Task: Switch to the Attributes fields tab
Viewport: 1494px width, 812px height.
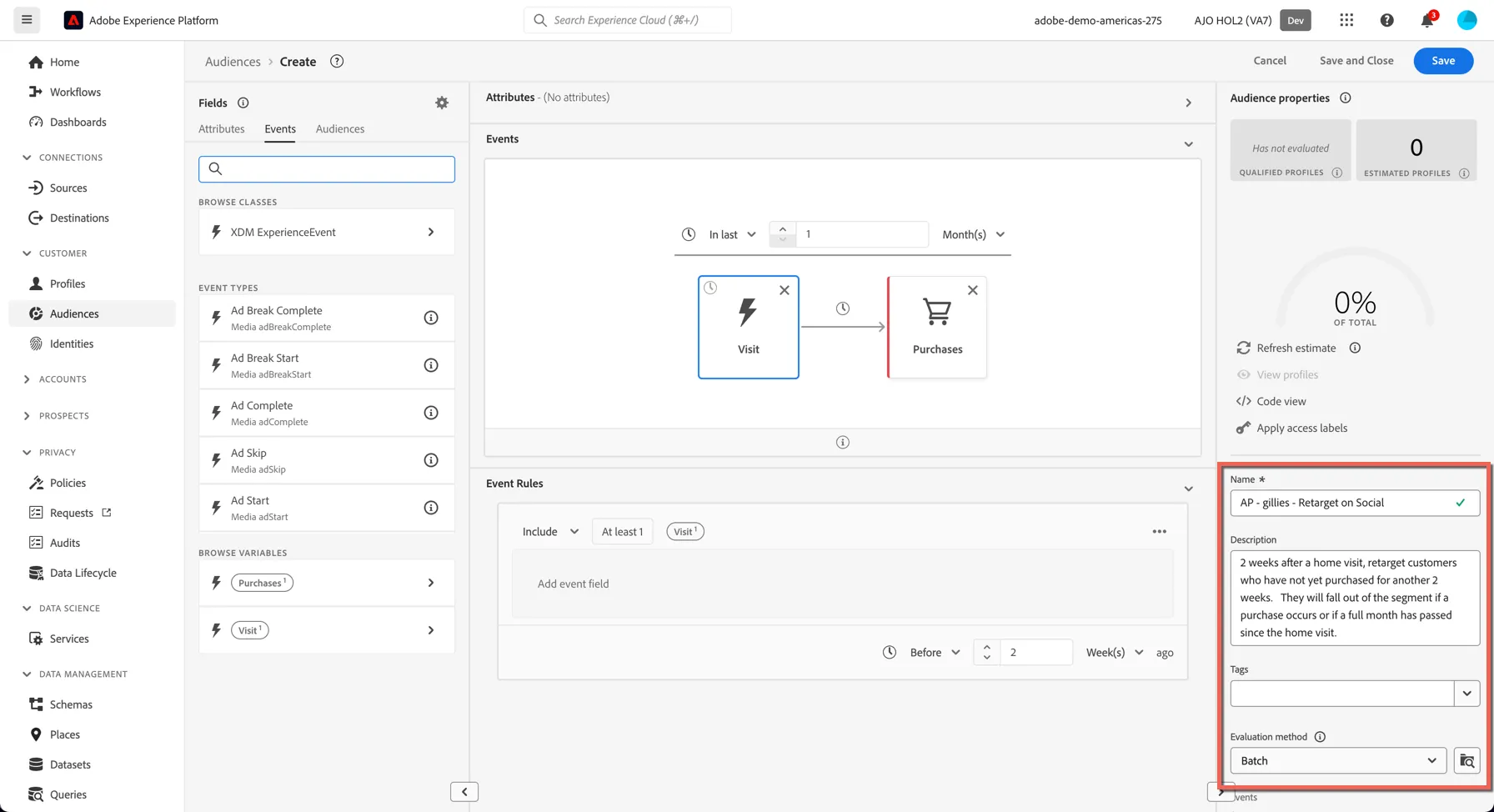Action: point(222,128)
